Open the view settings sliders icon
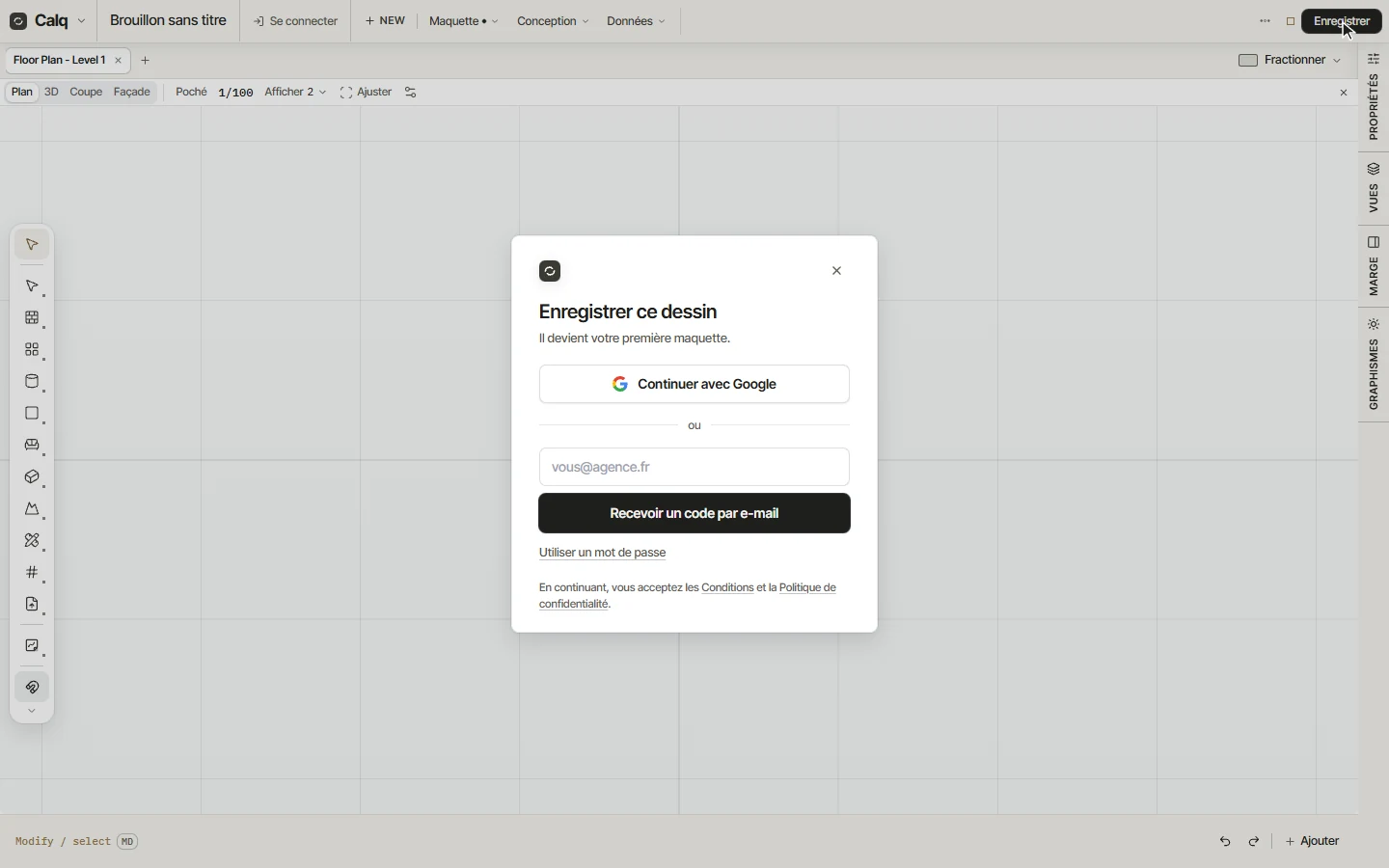This screenshot has width=1389, height=868. (412, 93)
